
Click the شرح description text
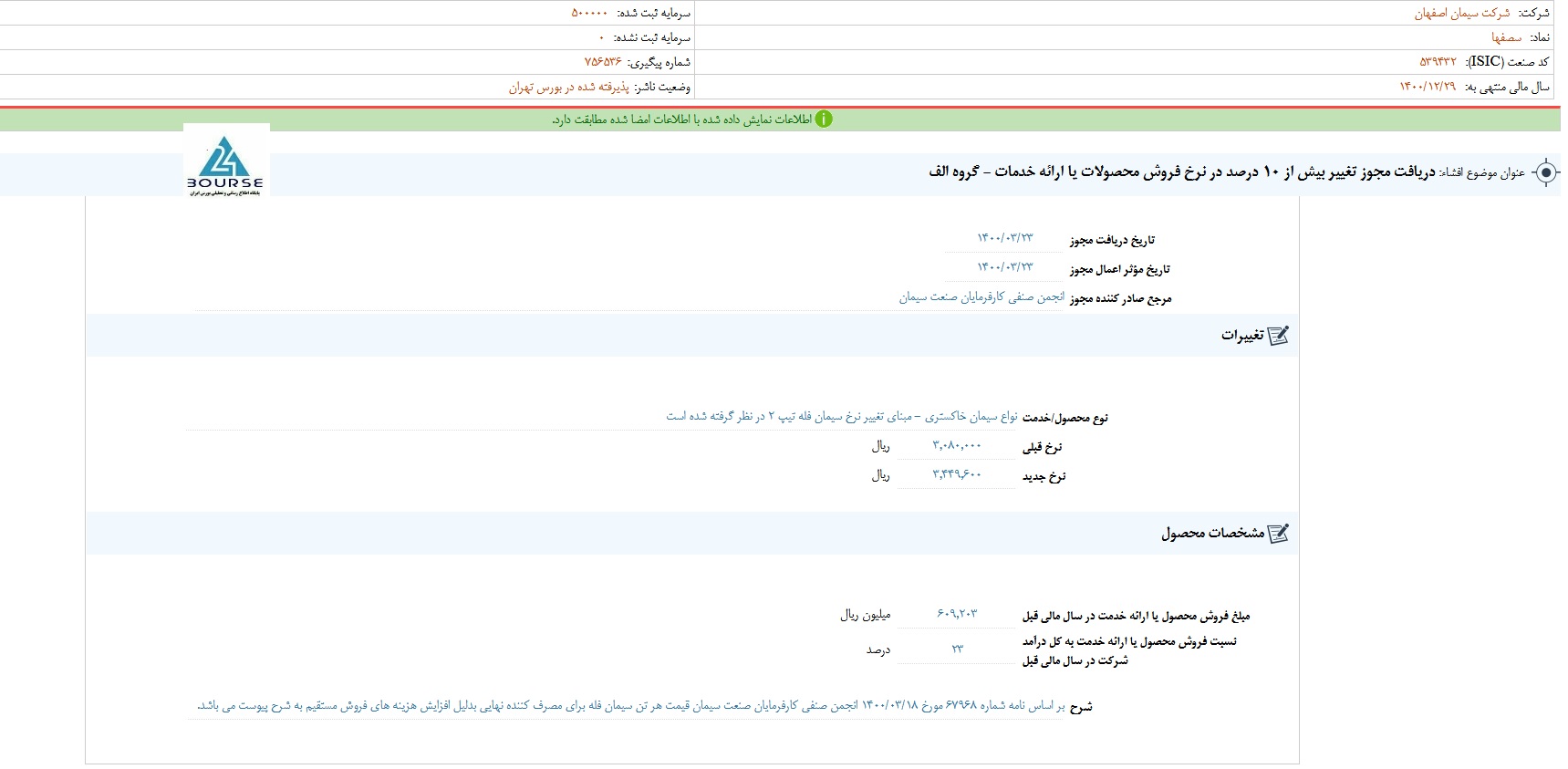[631, 705]
